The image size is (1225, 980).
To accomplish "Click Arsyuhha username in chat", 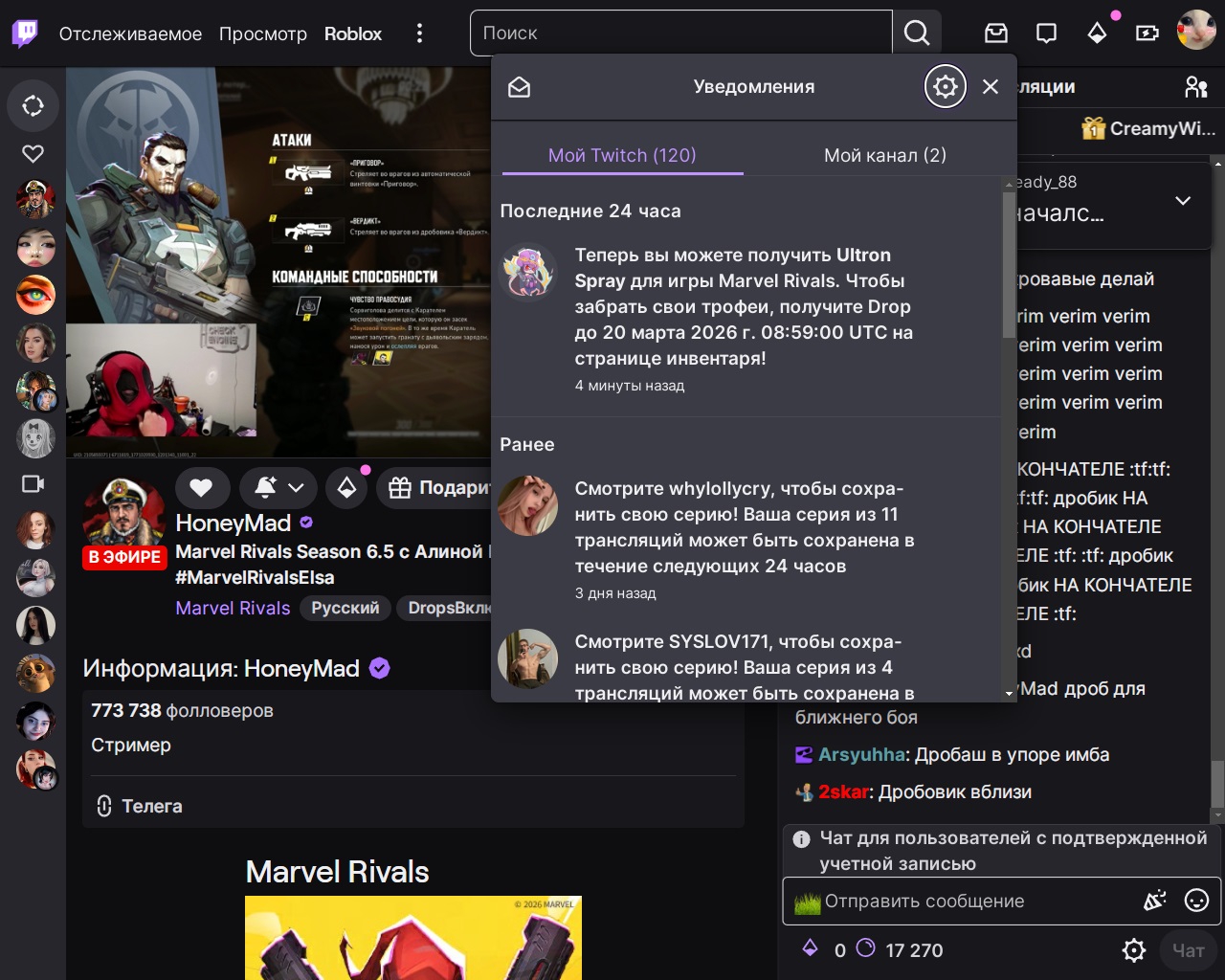I will (862, 755).
